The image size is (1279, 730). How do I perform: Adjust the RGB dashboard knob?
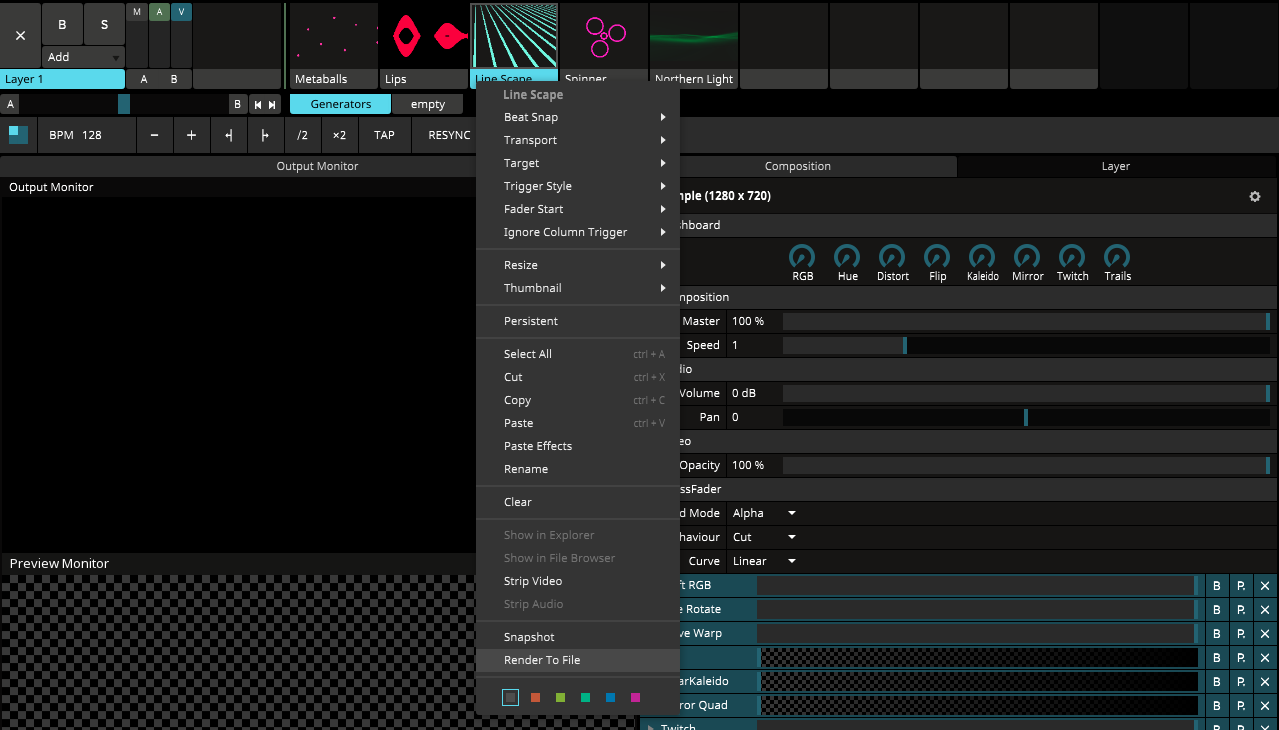tap(802, 257)
